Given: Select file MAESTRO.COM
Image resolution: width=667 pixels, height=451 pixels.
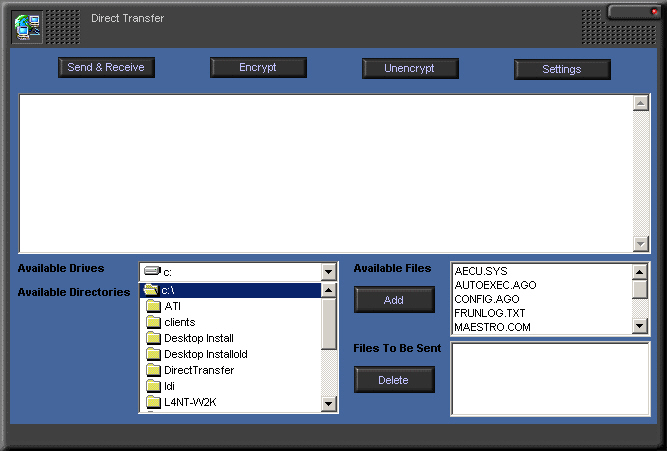Looking at the screenshot, I should pos(542,327).
